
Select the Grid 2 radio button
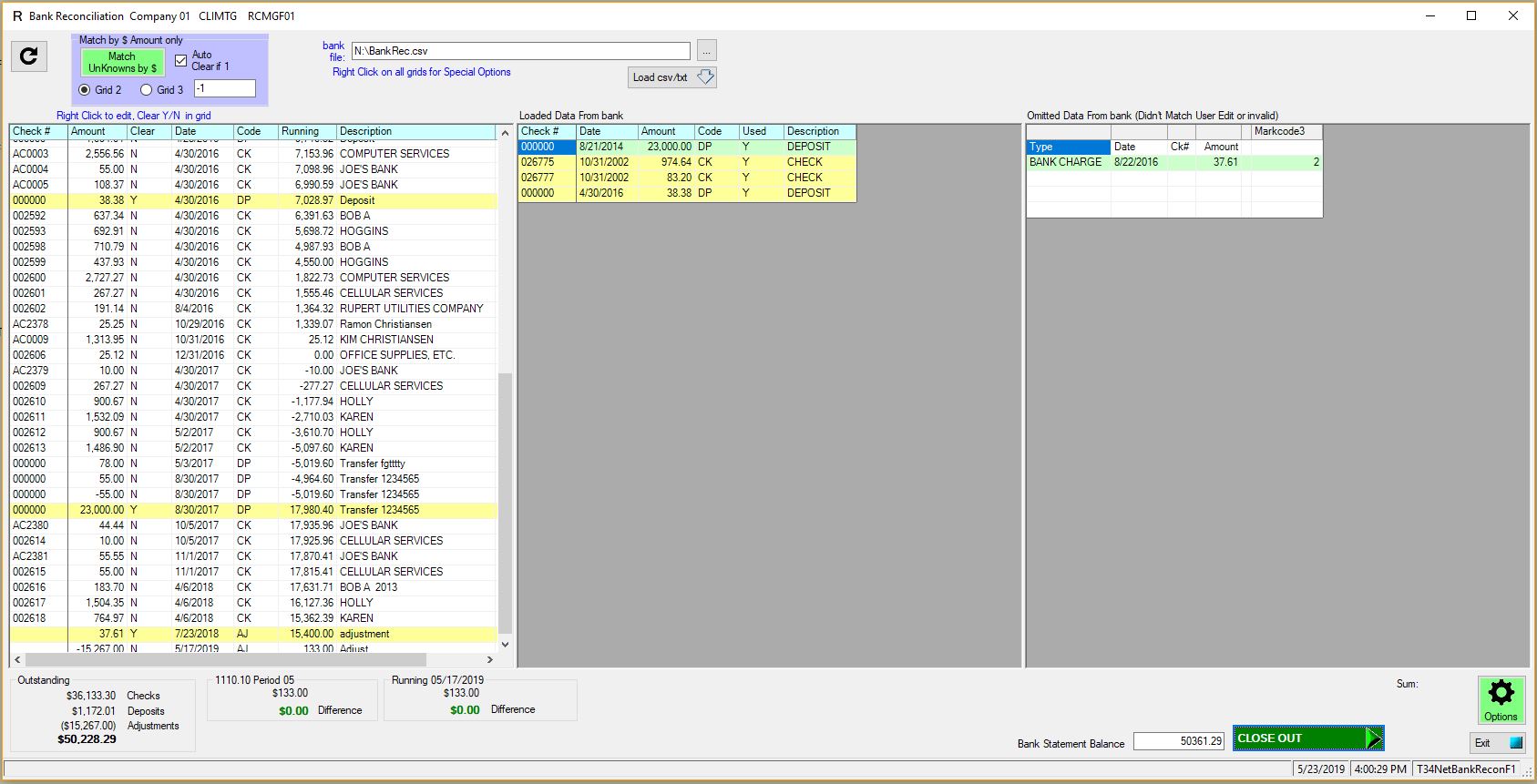click(x=85, y=90)
